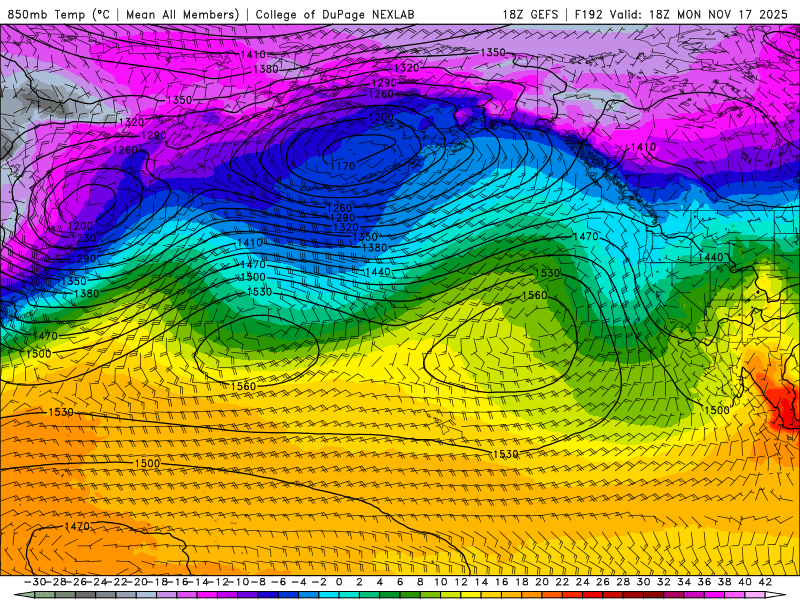The image size is (800, 600).
Task: Click the 30 label on the color scale
Action: [643, 582]
